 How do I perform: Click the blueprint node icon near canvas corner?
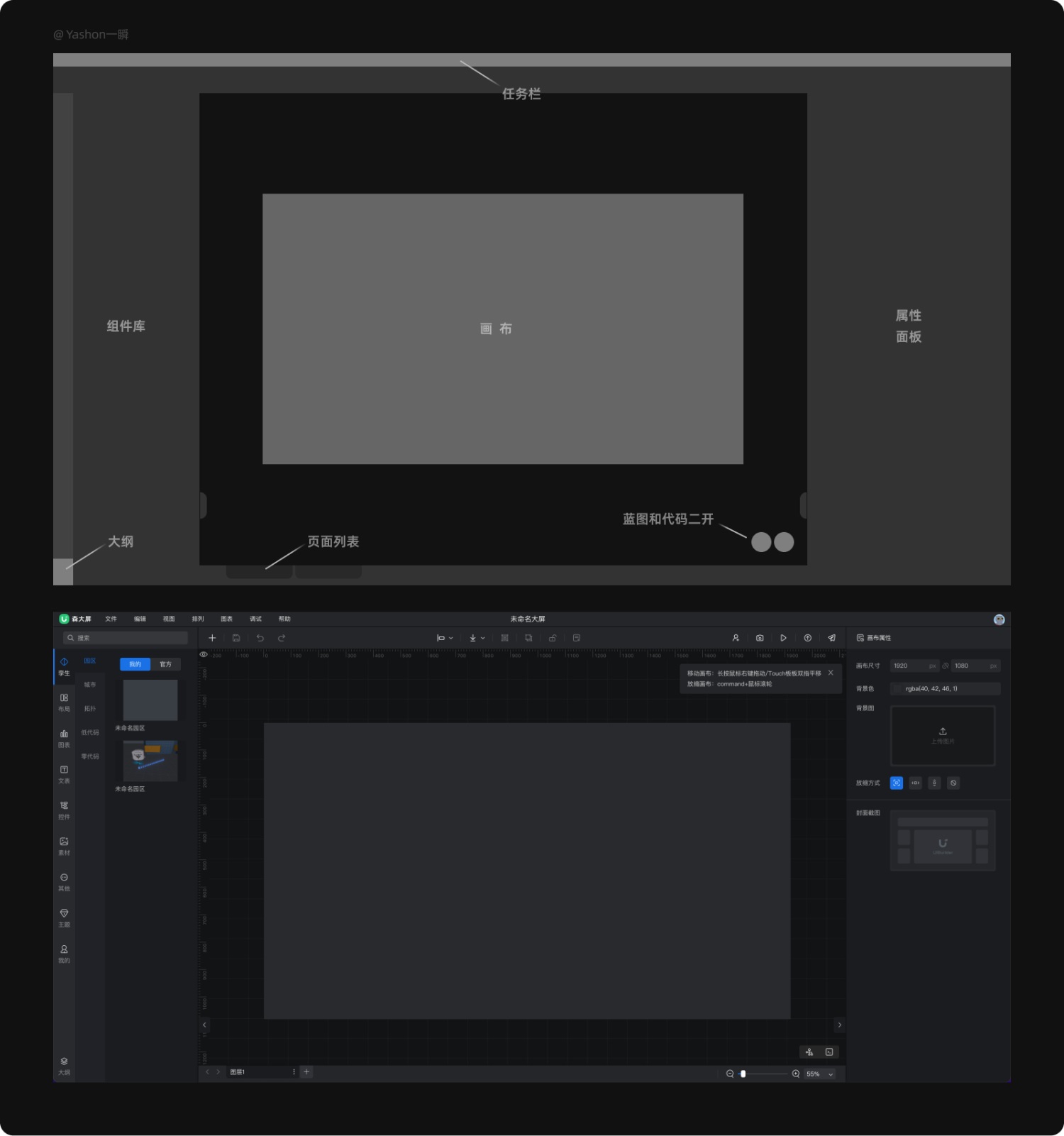tap(809, 1052)
